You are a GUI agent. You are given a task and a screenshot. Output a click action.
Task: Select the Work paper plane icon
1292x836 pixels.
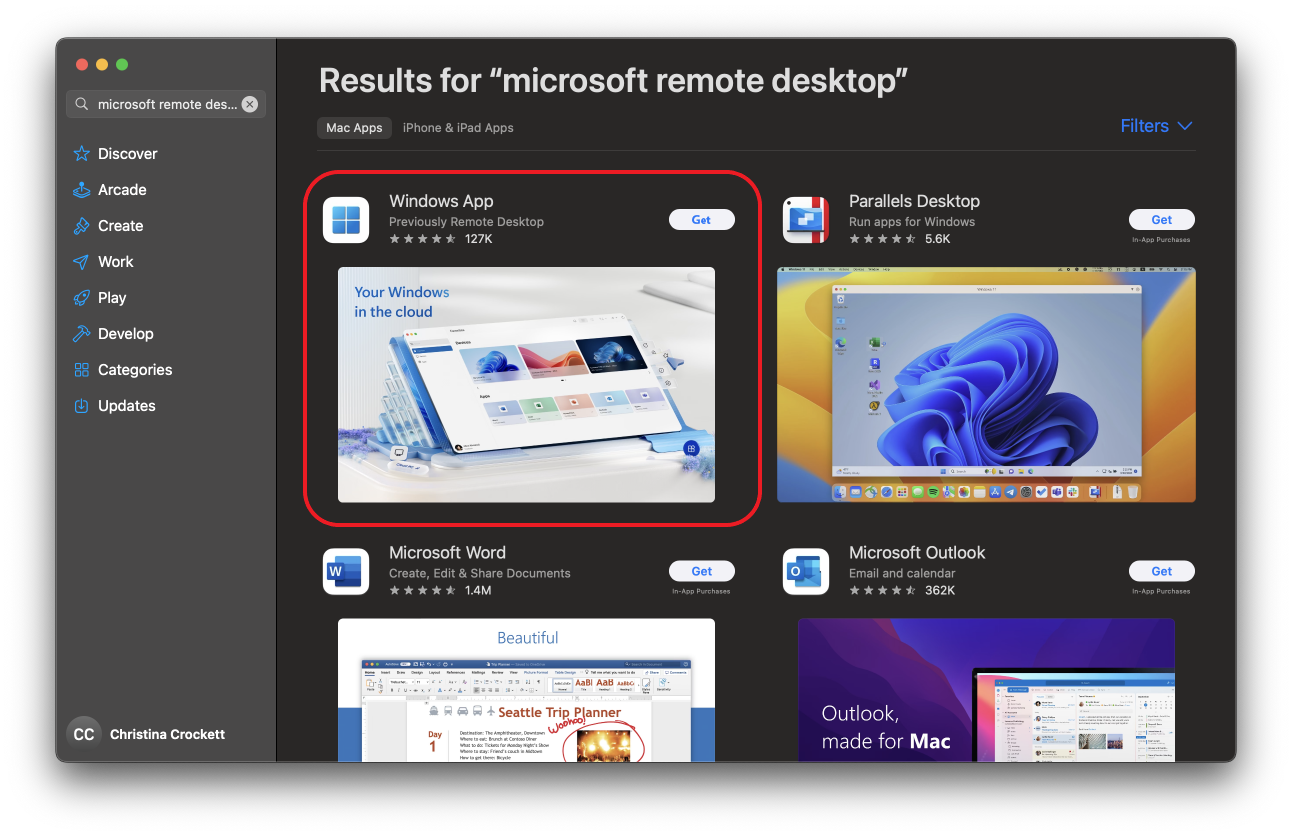tap(82, 262)
